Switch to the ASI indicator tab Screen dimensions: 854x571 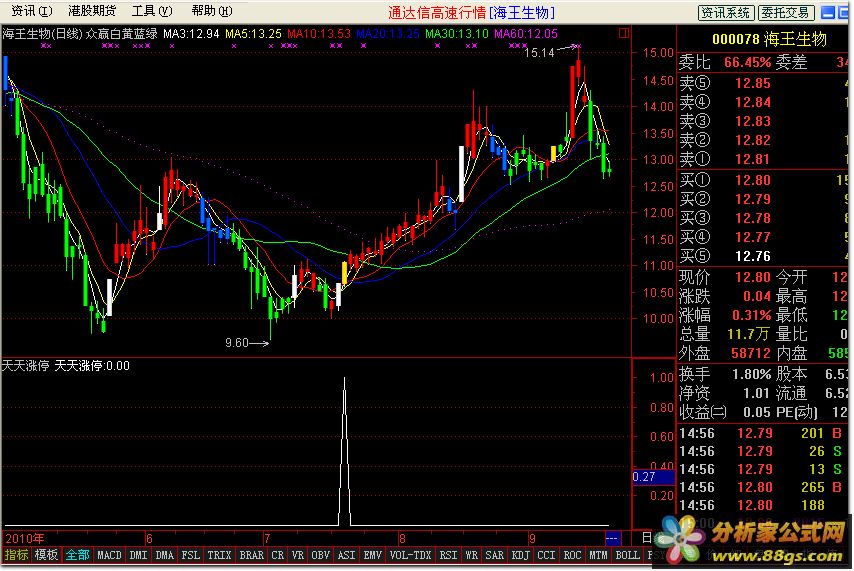(x=346, y=555)
